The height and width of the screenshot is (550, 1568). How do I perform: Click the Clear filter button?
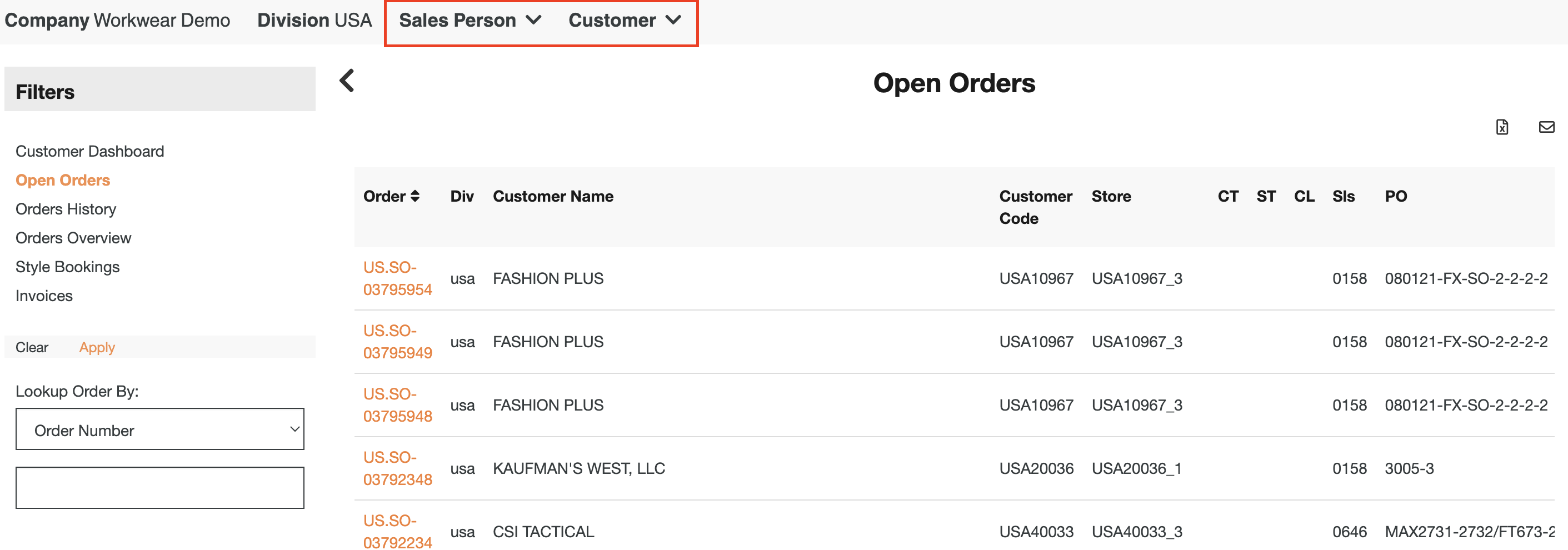[32, 347]
